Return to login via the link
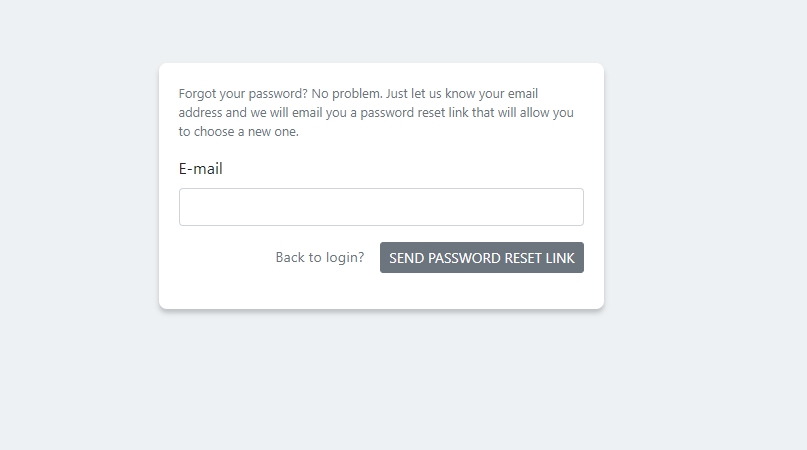Screen dimensions: 807x450 pos(319,258)
